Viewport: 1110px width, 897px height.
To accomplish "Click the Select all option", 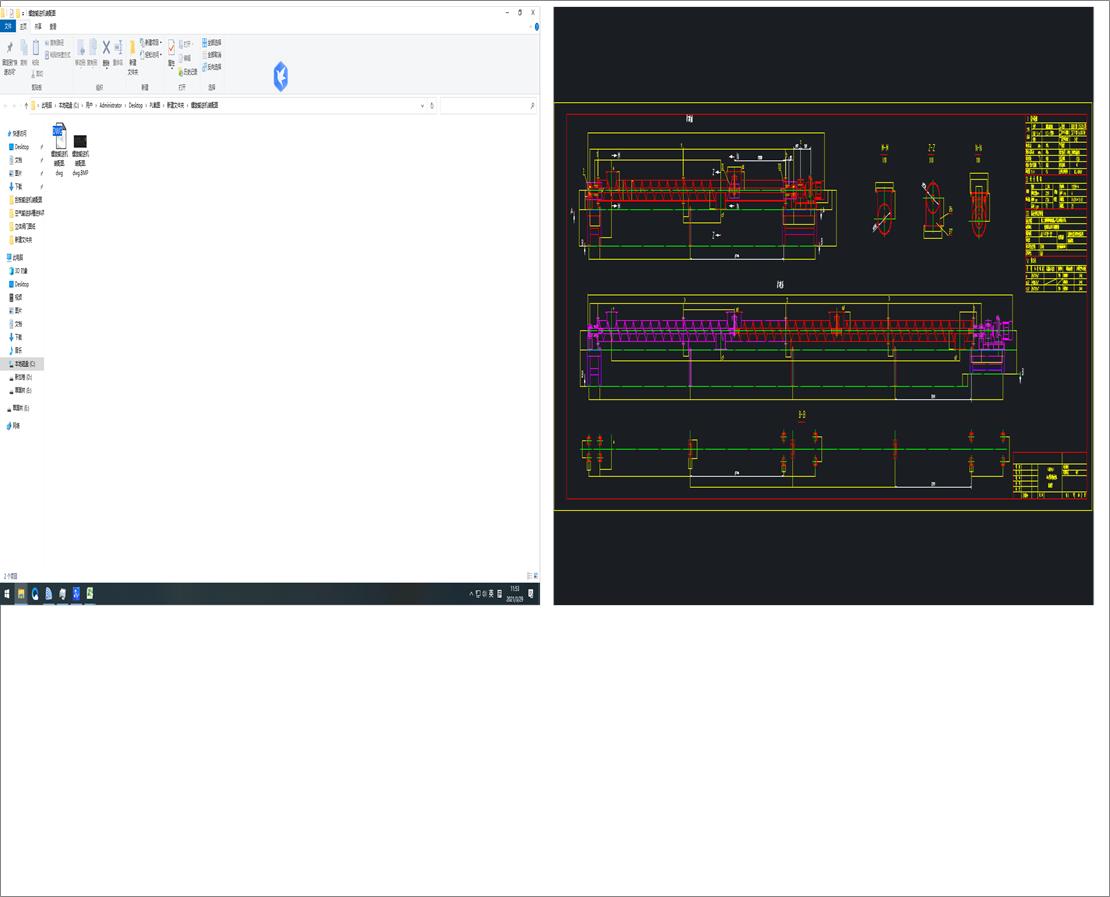I will click(x=212, y=43).
